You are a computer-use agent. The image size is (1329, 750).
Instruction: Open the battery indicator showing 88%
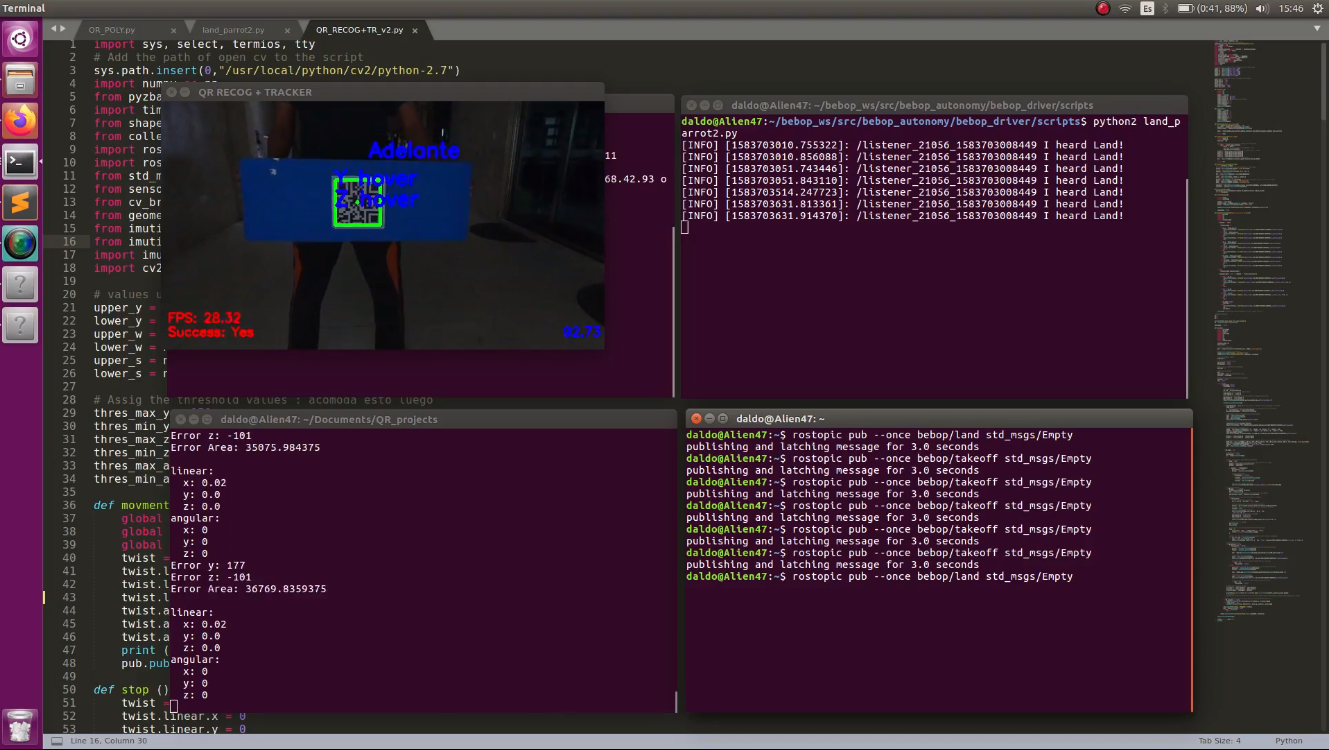pos(1212,8)
